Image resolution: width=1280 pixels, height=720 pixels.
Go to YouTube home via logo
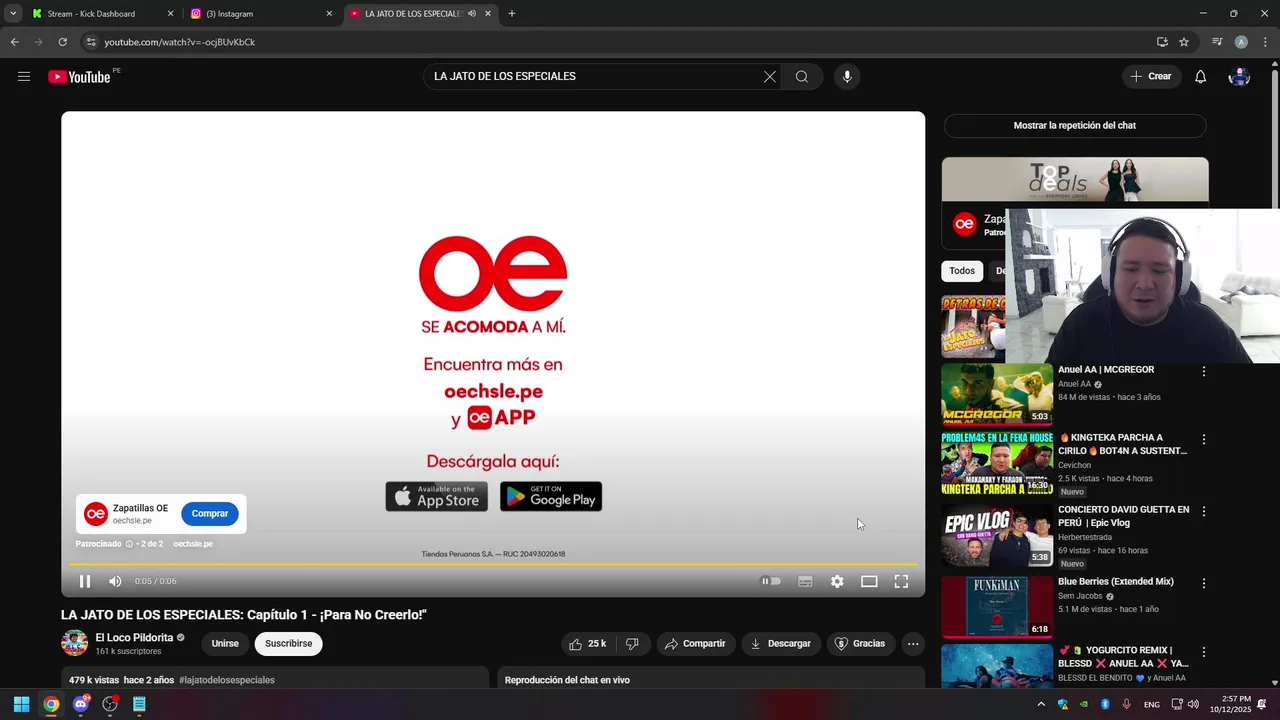point(79,77)
